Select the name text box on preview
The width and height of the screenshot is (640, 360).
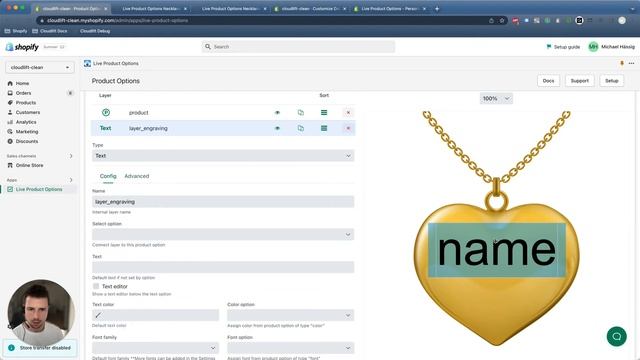pyautogui.click(x=497, y=250)
